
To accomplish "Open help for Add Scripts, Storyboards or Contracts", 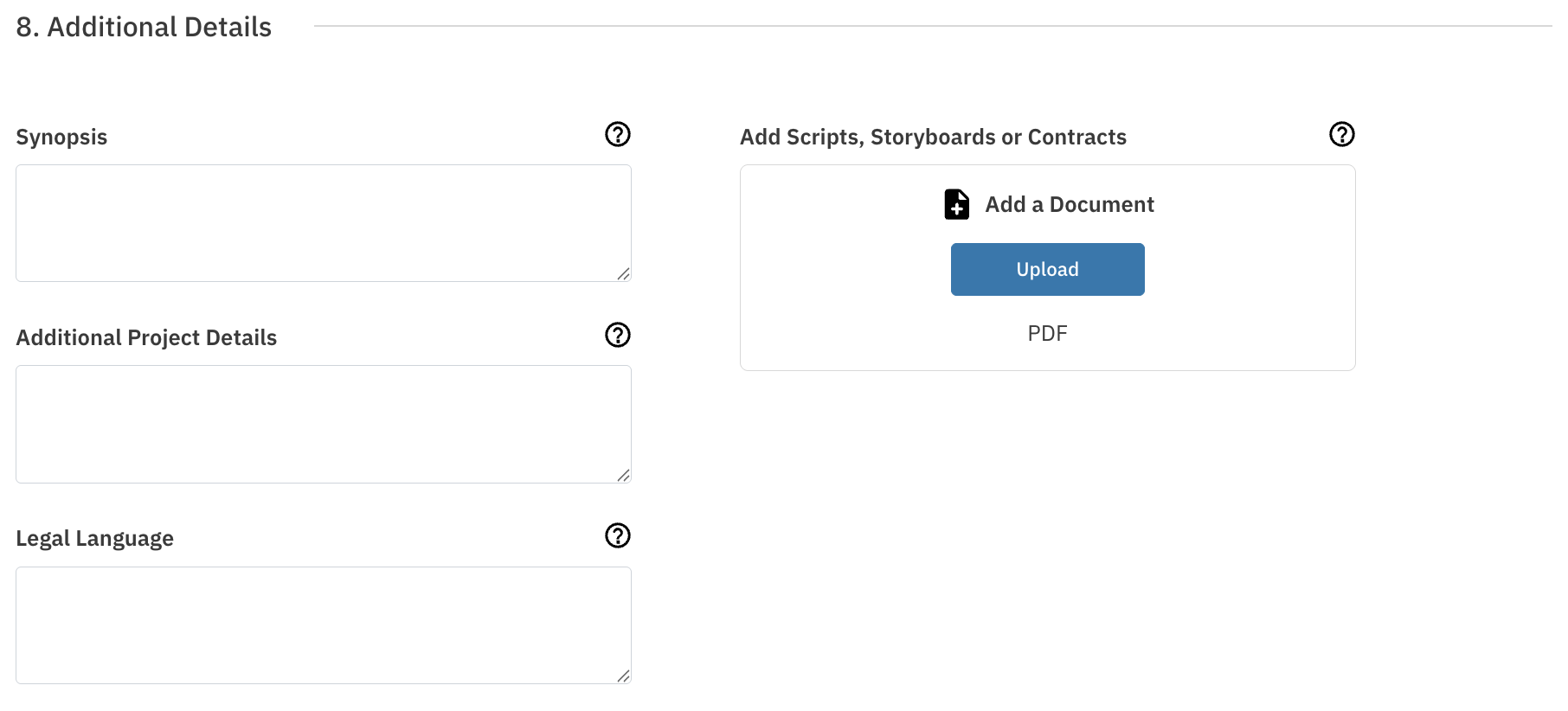I will coord(1342,134).
